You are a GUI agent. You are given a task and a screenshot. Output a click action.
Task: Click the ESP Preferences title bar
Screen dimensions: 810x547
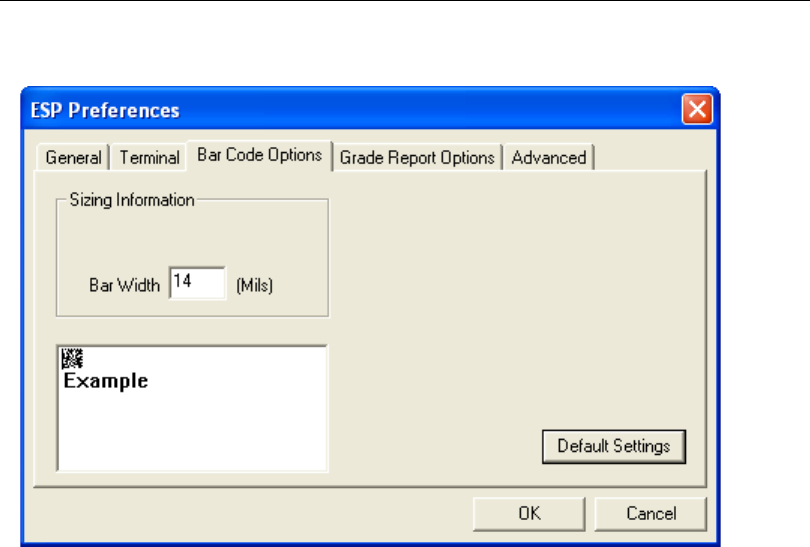[350, 109]
